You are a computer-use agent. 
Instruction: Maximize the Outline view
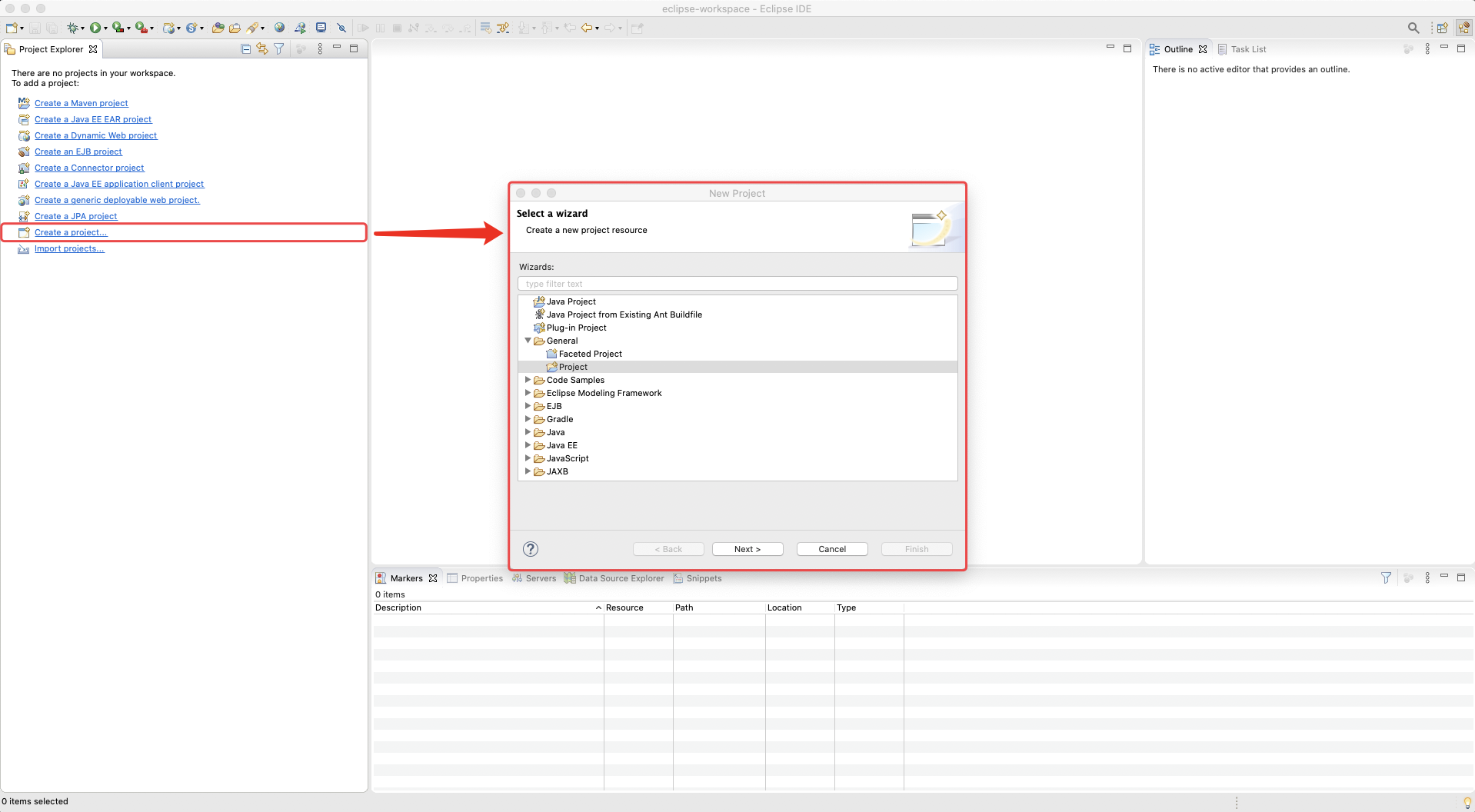[1461, 48]
